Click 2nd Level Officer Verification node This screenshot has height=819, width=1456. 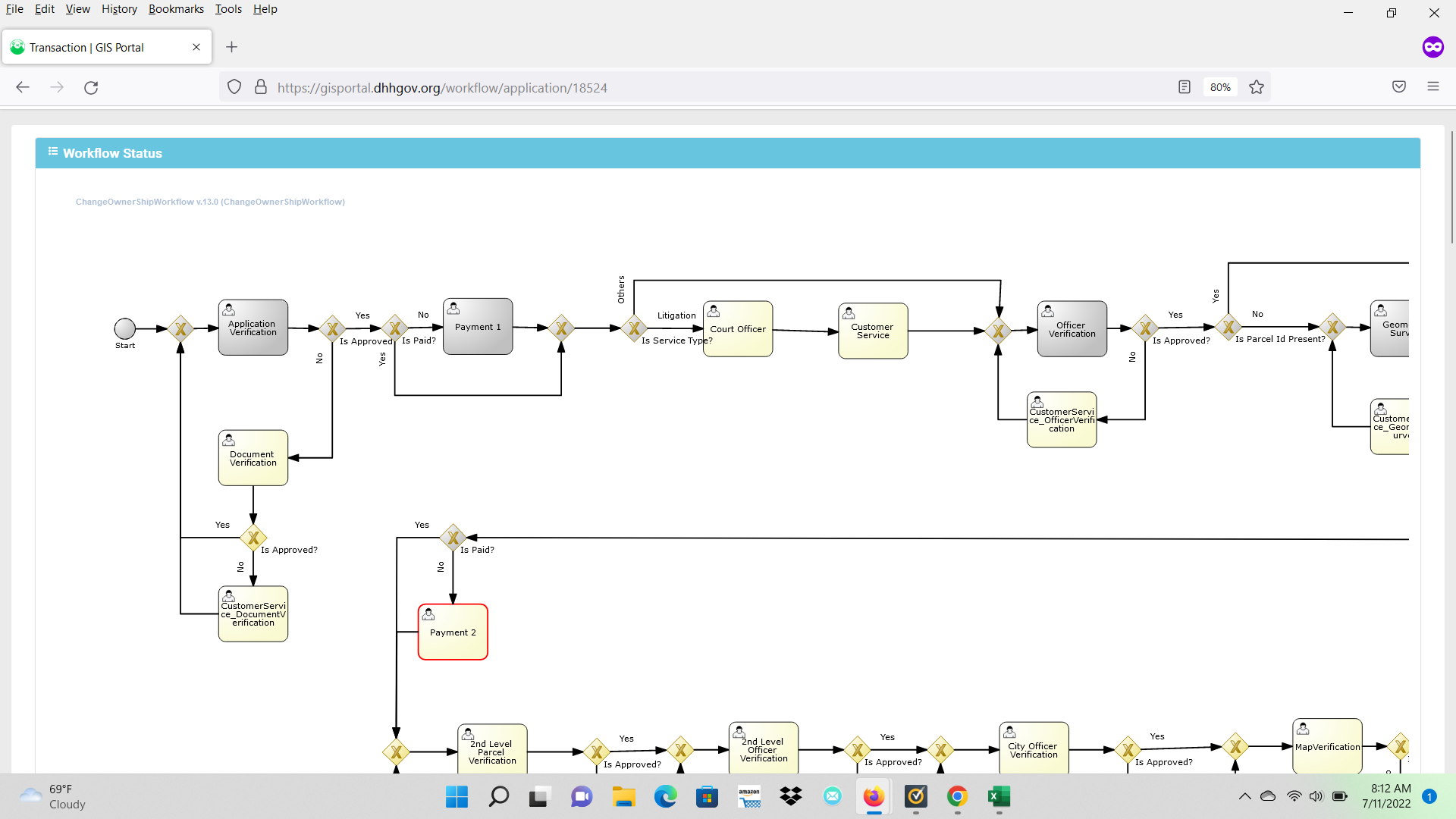pos(764,748)
